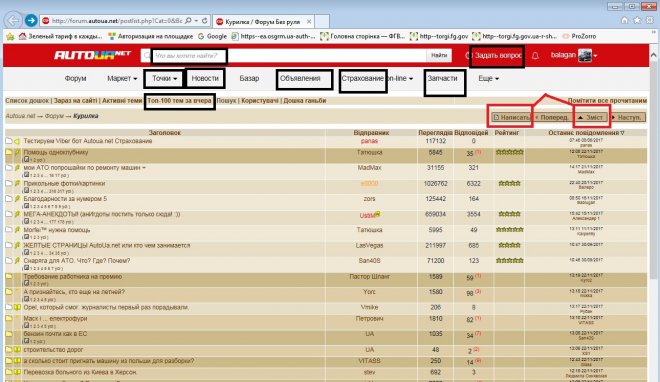
Task: Click the address bar search magnifier icon
Action: [189, 21]
